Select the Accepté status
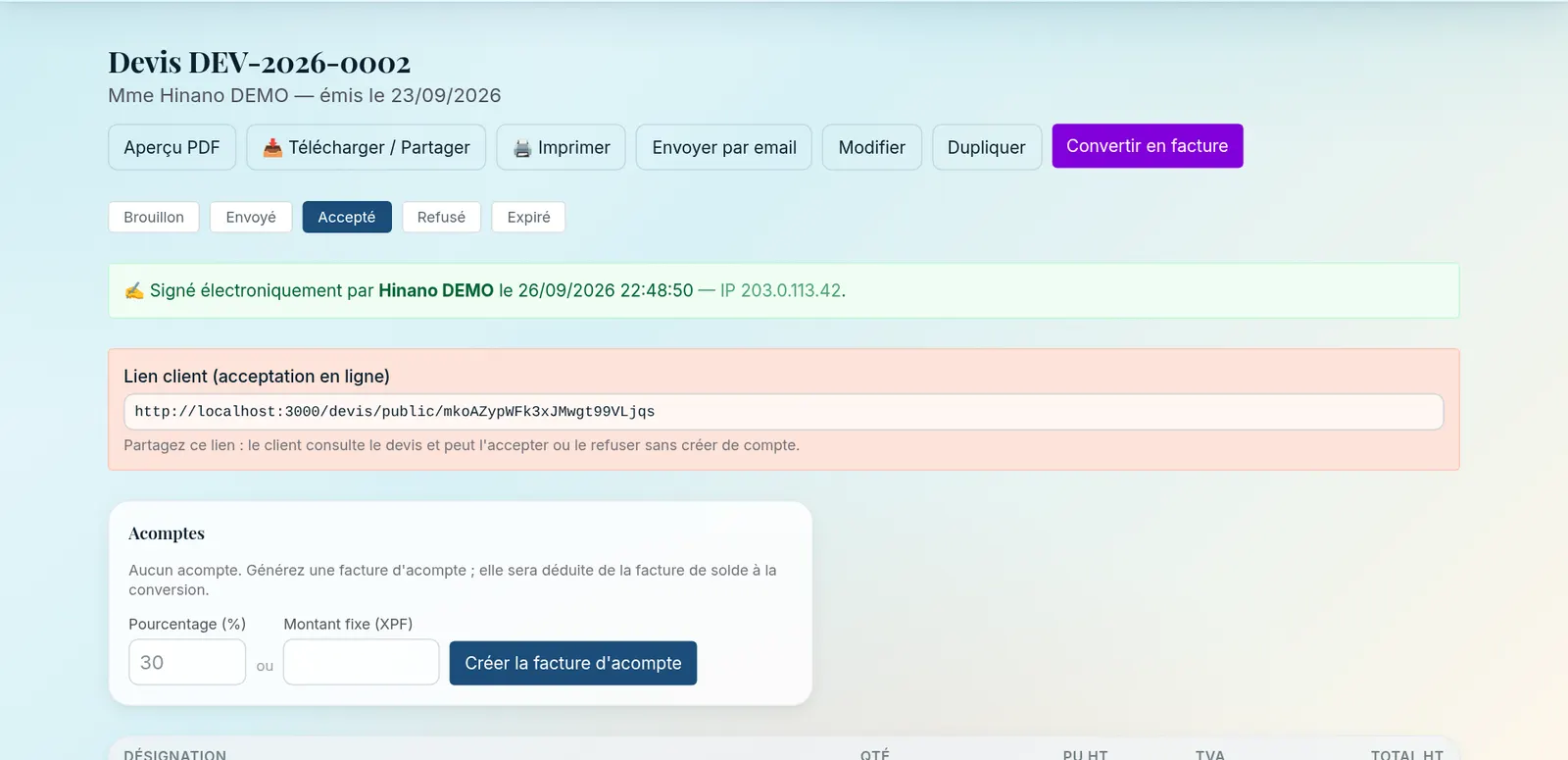This screenshot has width=1568, height=760. [x=347, y=217]
